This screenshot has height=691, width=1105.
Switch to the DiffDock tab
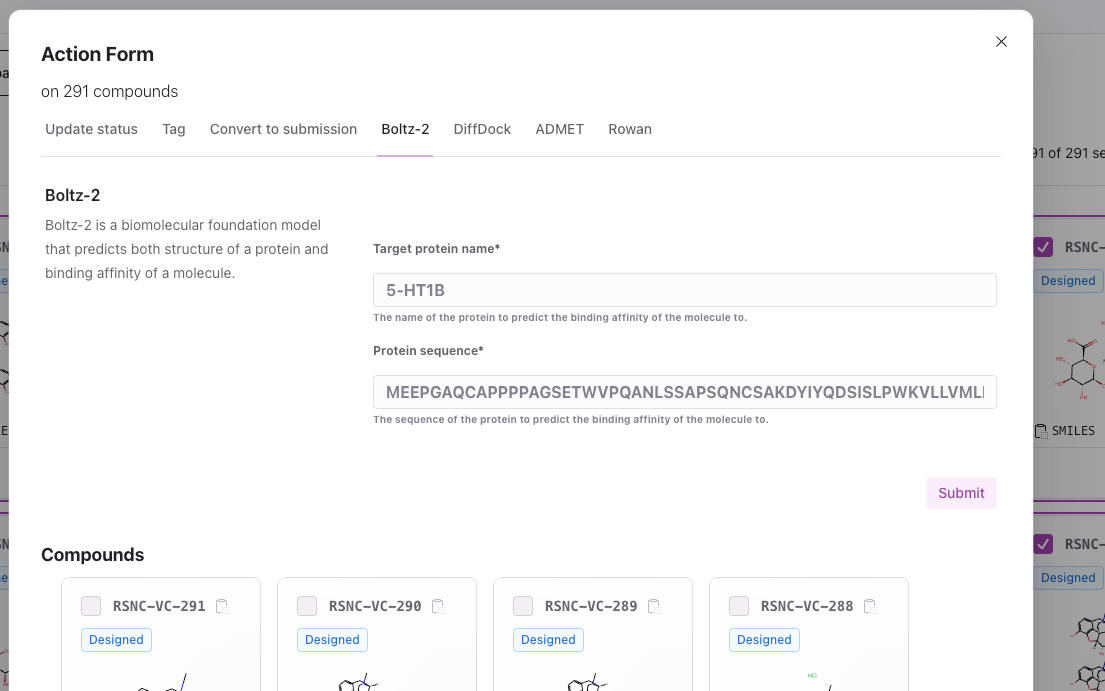[x=482, y=129]
